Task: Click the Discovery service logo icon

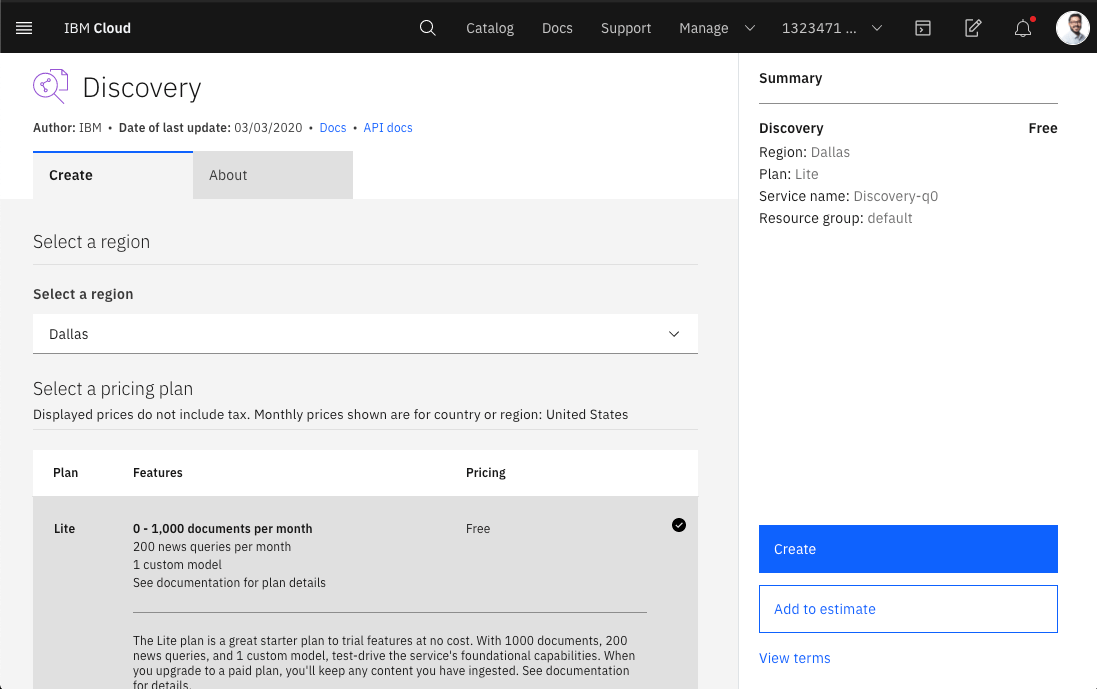Action: tap(50, 86)
